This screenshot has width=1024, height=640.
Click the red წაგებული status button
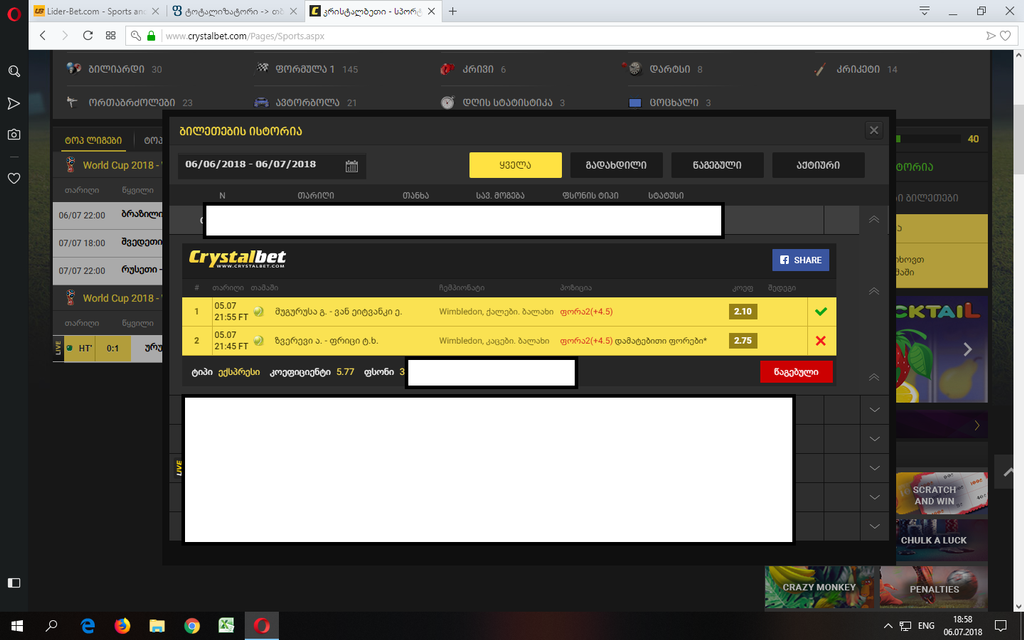click(796, 372)
